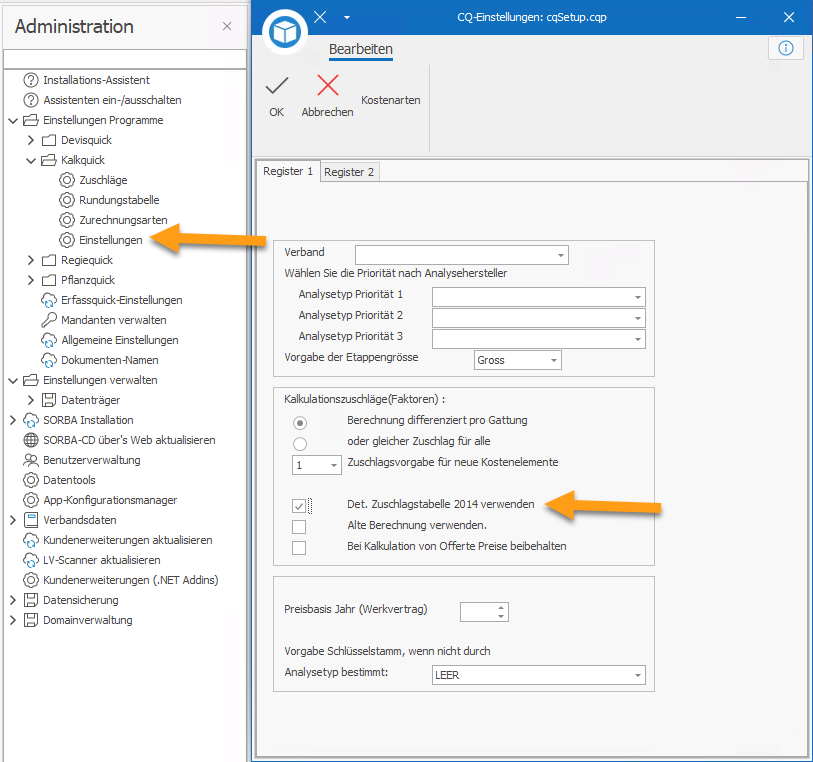Click the blue cube application logo
This screenshot has height=762, width=813.
point(285,32)
